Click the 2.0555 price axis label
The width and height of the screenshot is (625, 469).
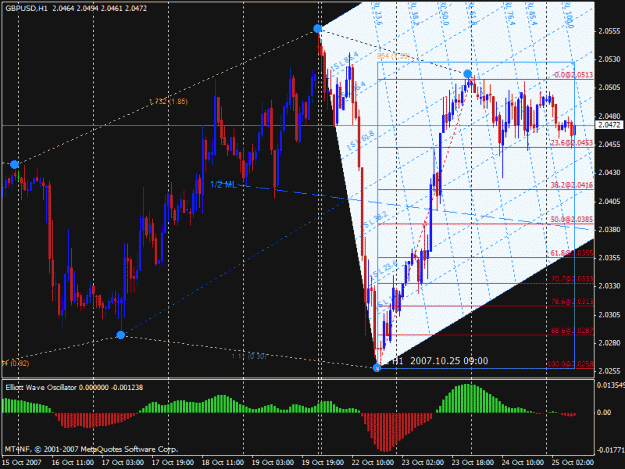click(609, 31)
